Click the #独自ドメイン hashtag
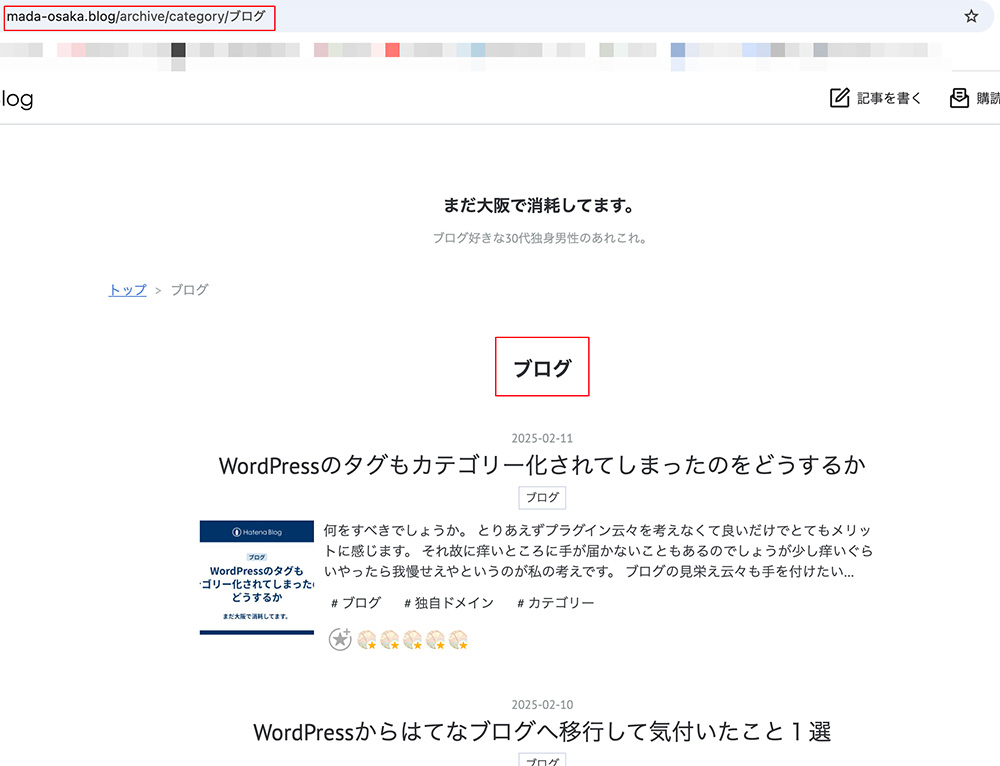The width and height of the screenshot is (1000, 766). point(448,602)
